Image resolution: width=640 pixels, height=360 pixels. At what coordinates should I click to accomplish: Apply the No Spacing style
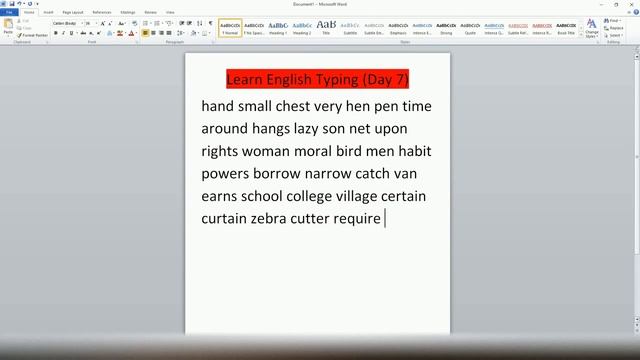(x=254, y=28)
